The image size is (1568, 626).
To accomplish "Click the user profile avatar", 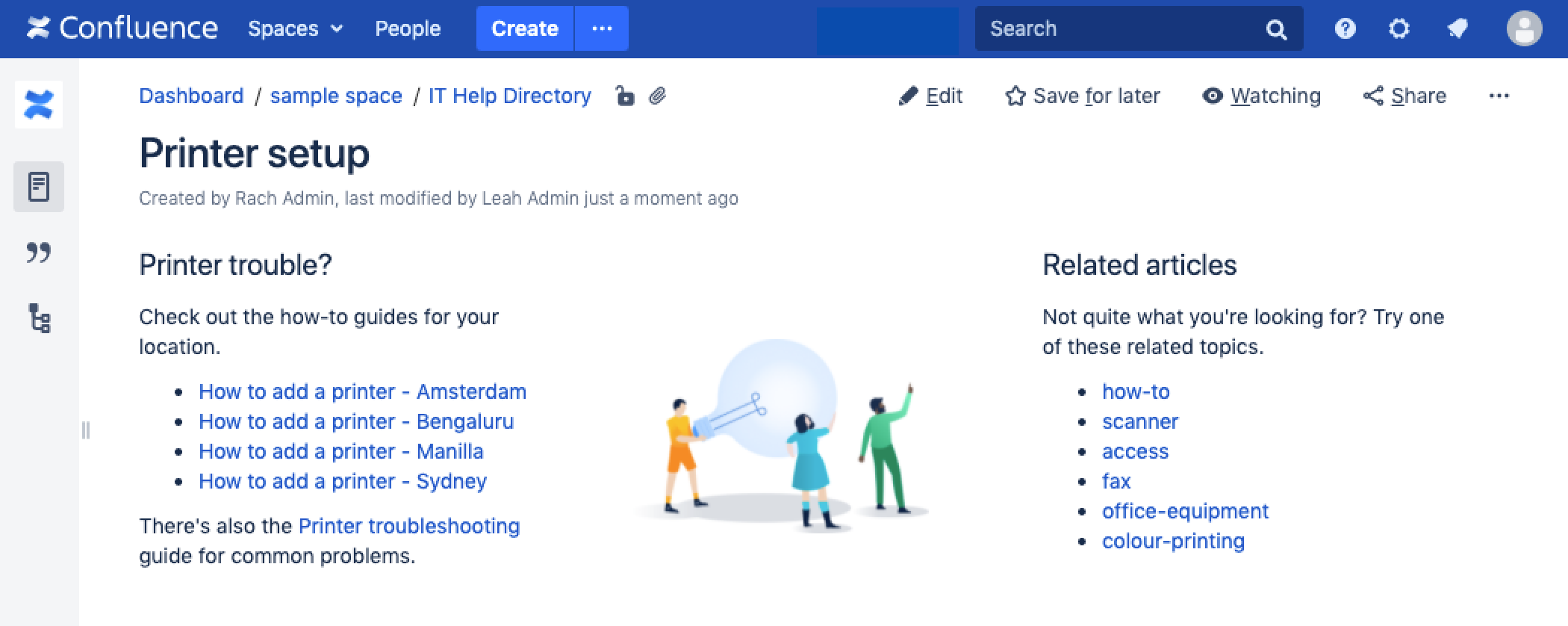I will pos(1524,29).
